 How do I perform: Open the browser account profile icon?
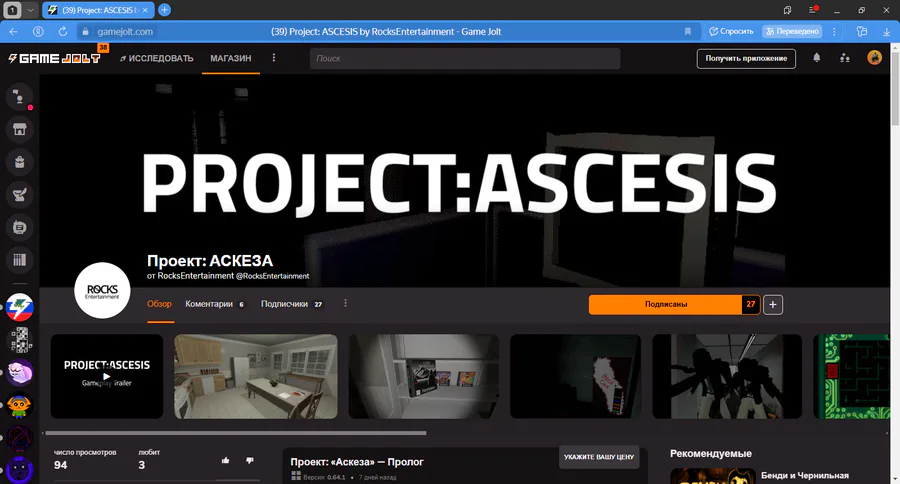click(x=38, y=32)
